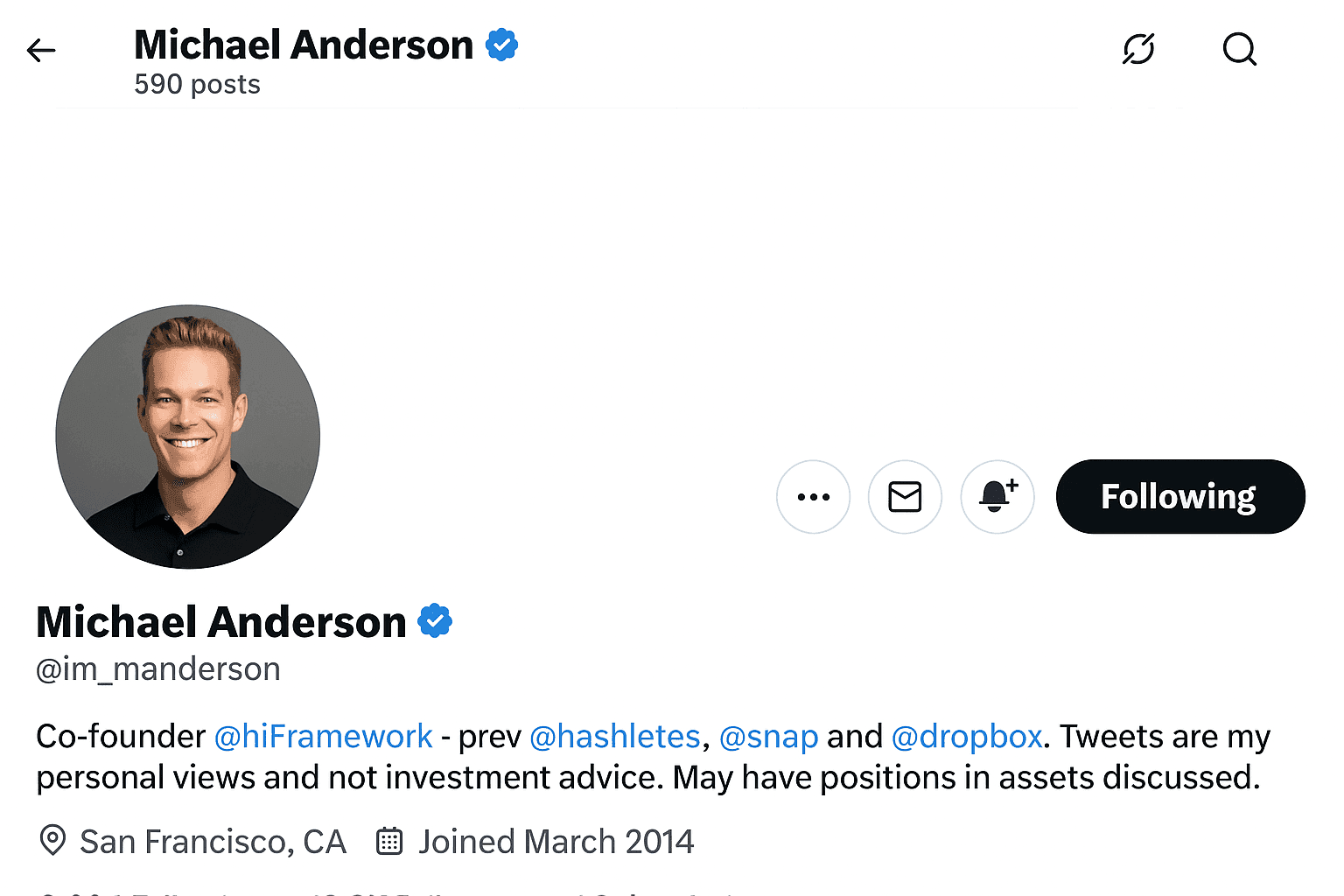1344x896 pixels.
Task: Click the 590 posts count in header
Action: coord(197,85)
